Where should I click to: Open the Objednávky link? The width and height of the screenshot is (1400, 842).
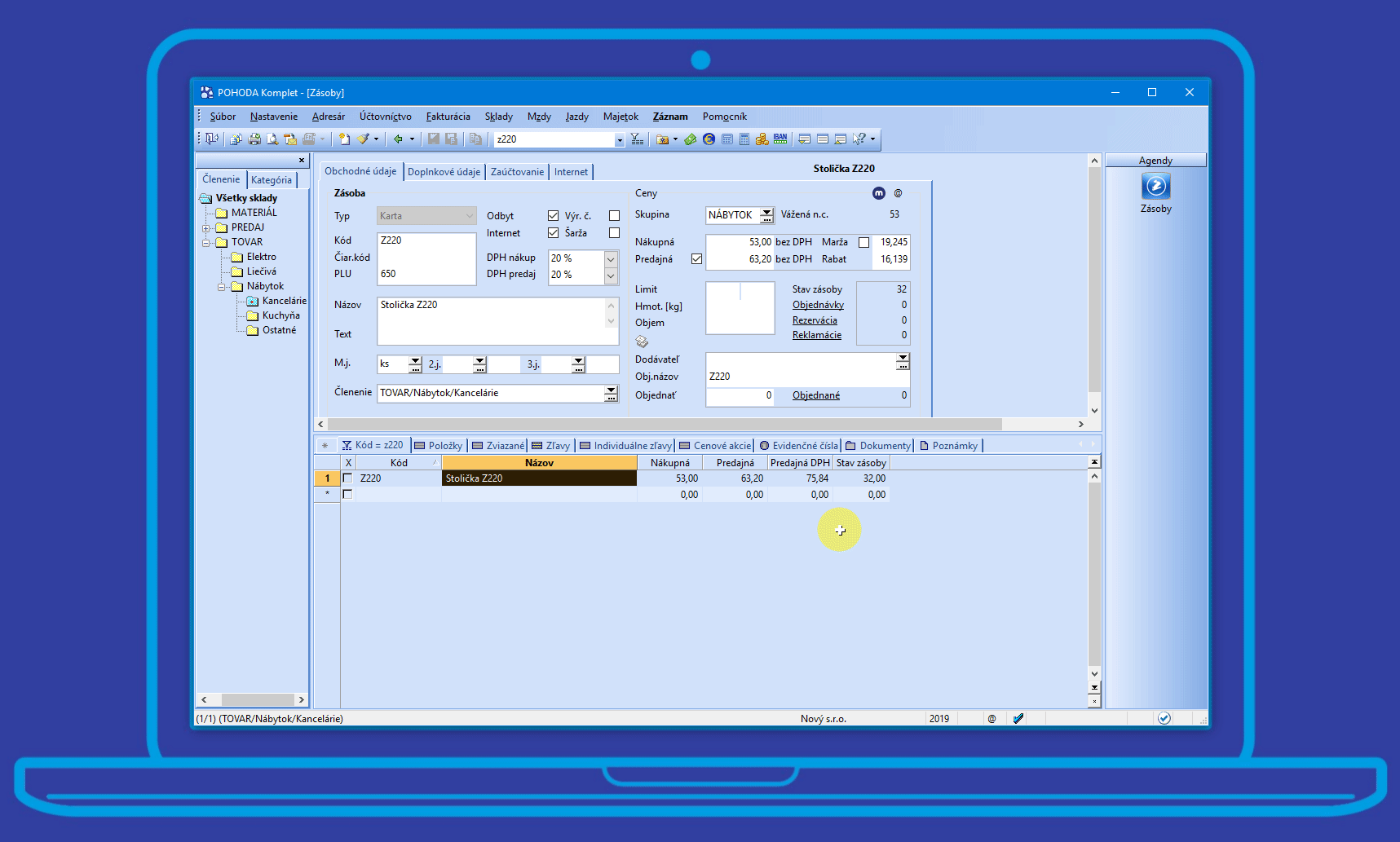click(818, 305)
